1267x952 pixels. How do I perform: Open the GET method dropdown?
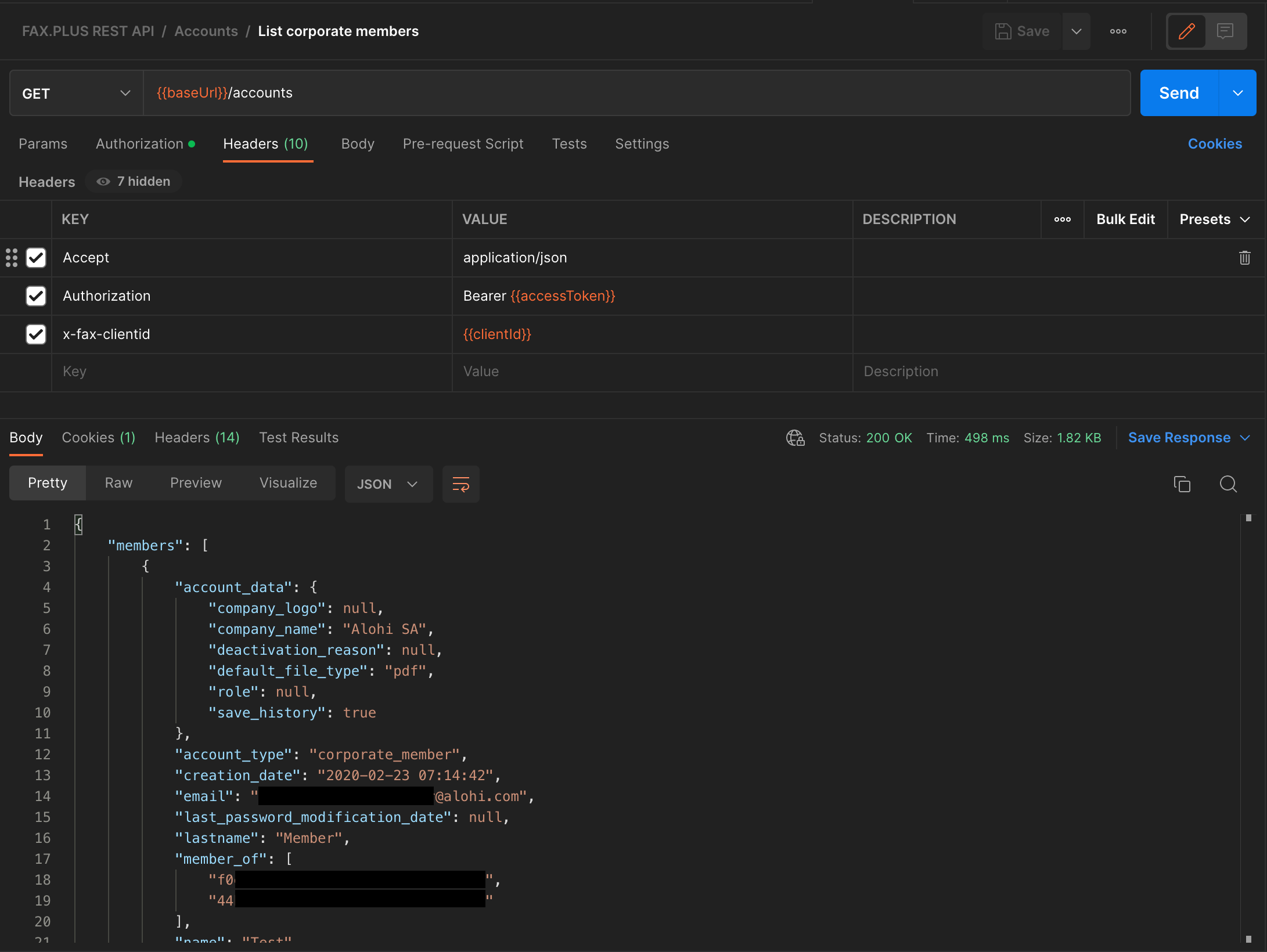click(x=76, y=93)
